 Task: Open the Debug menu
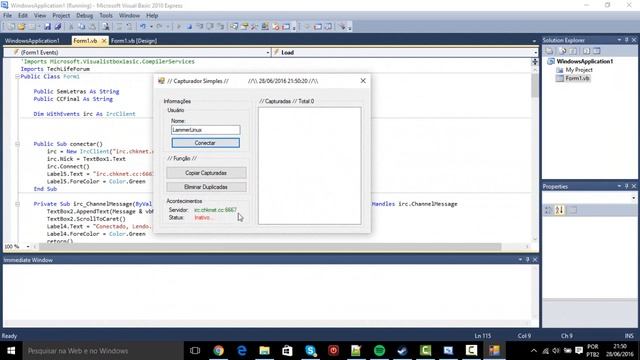(84, 16)
